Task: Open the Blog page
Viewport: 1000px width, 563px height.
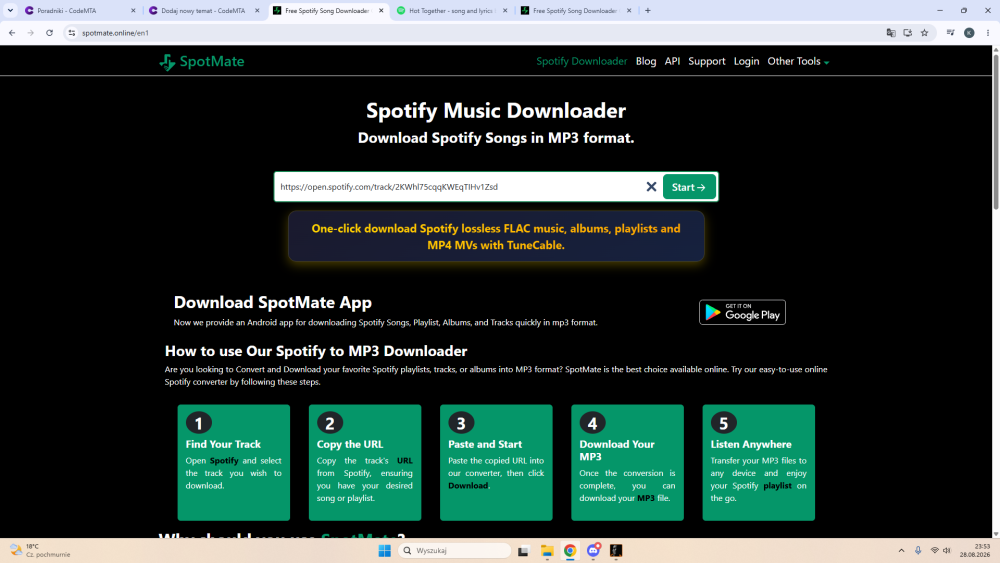Action: point(645,61)
